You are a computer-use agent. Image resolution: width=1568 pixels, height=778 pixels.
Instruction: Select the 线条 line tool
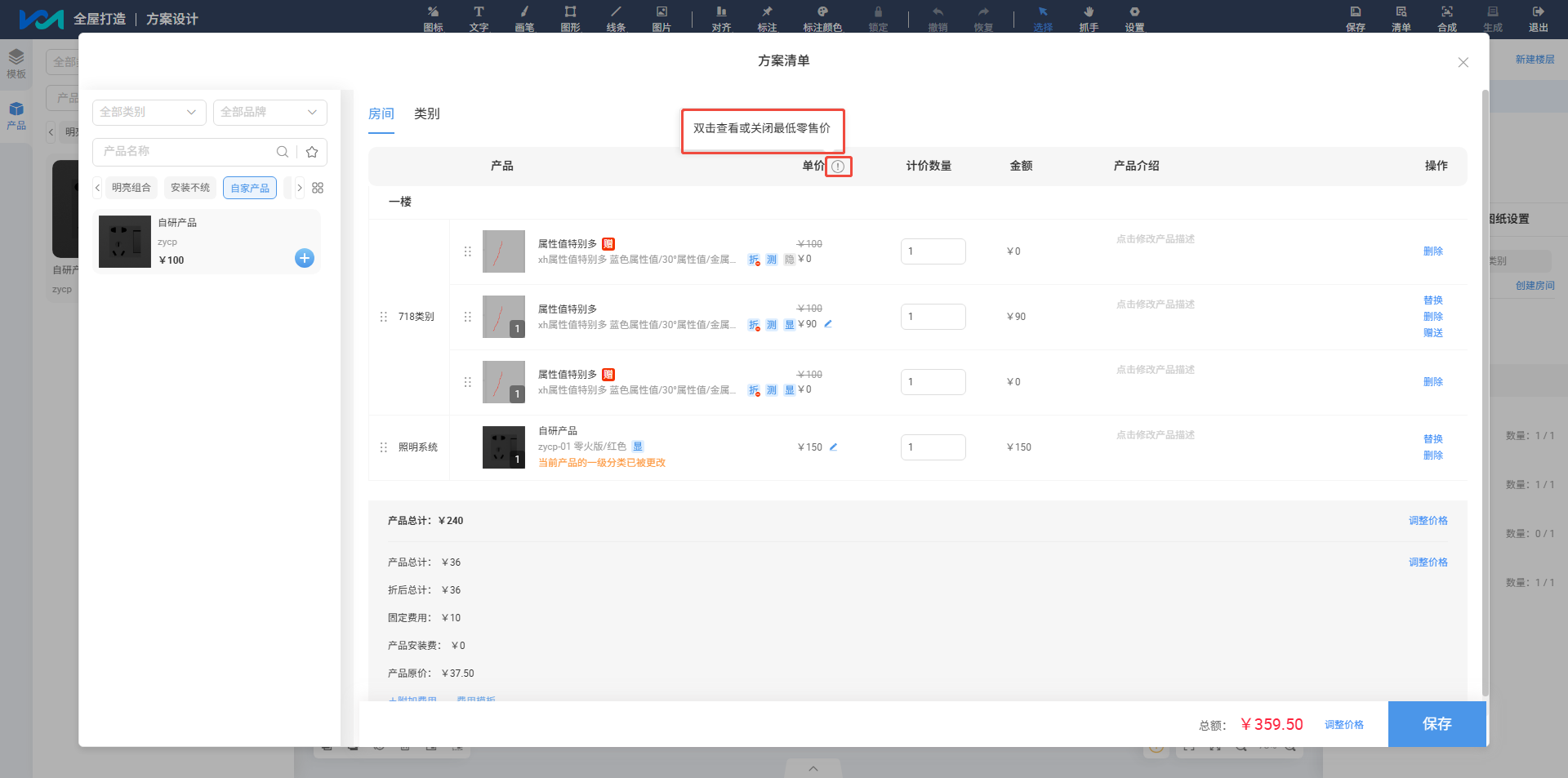pyautogui.click(x=616, y=18)
